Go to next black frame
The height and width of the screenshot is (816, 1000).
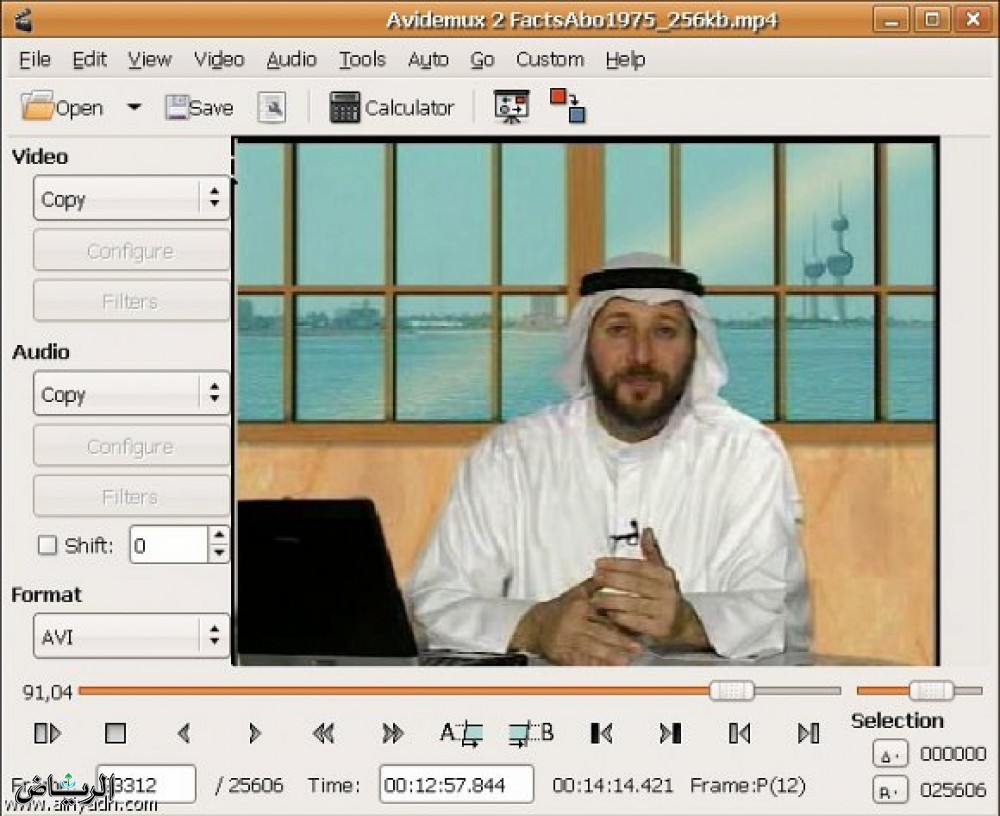(670, 734)
